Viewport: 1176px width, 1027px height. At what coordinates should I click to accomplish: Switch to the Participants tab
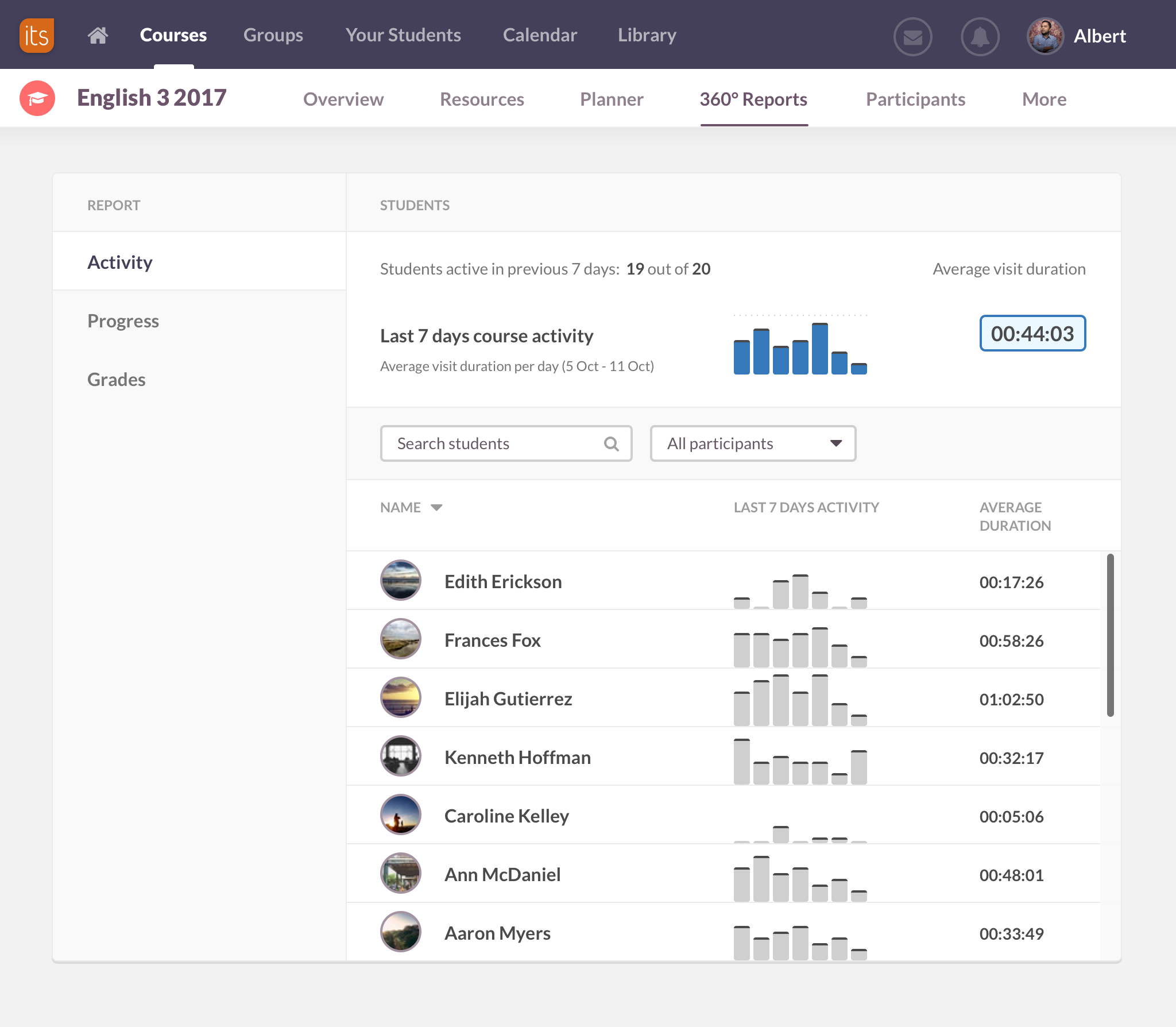[x=915, y=99]
